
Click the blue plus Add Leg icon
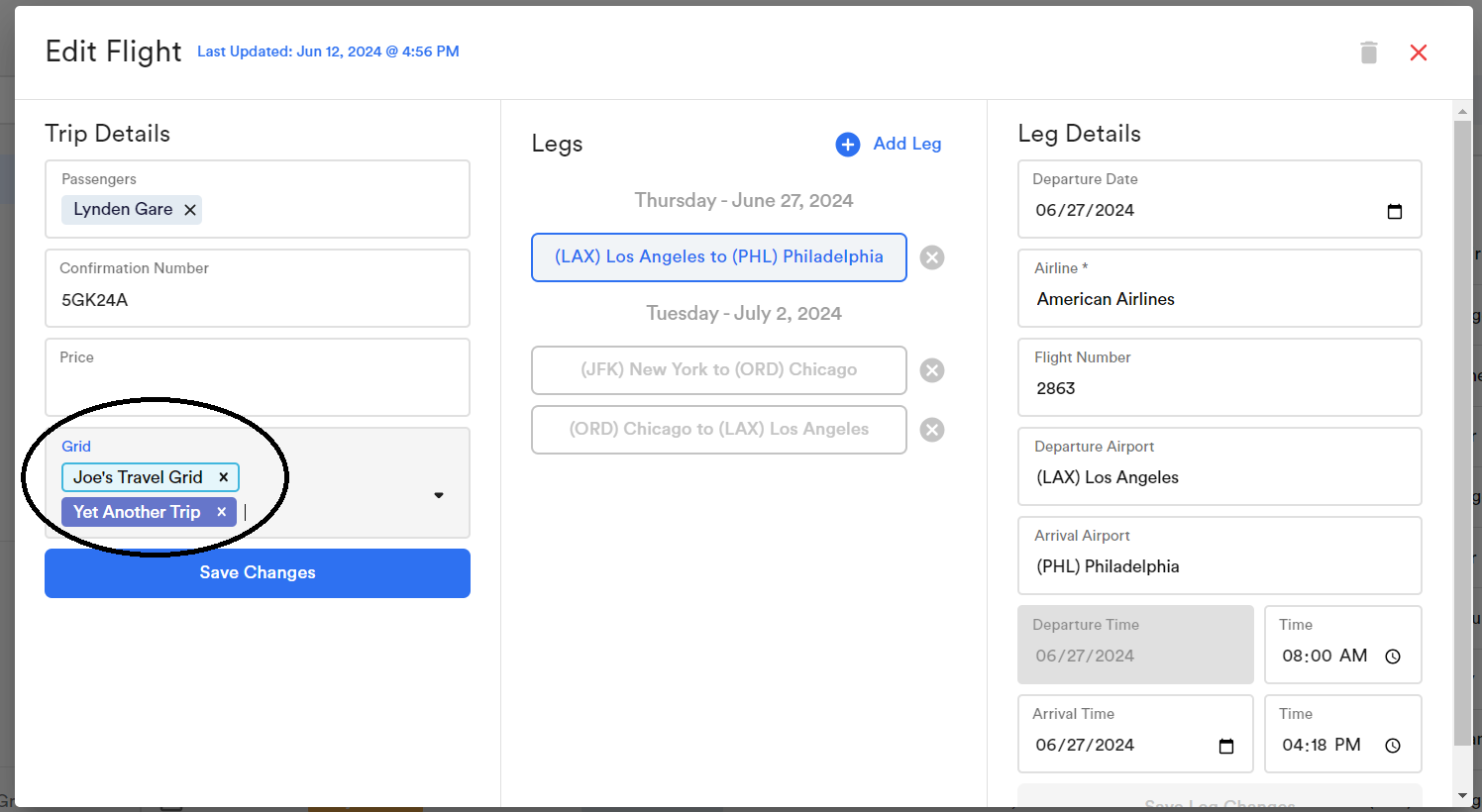point(848,145)
